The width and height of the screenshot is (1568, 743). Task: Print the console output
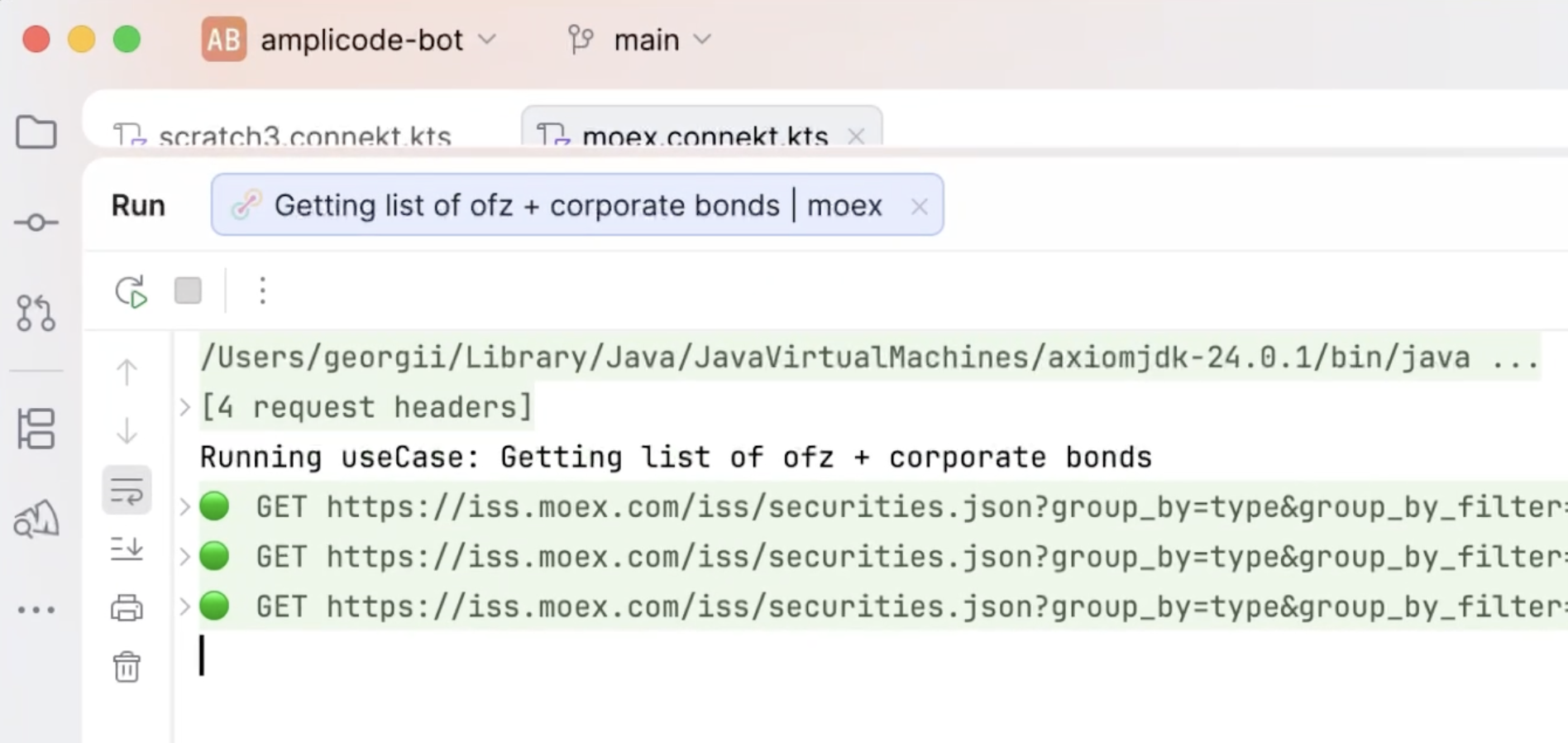tap(127, 608)
